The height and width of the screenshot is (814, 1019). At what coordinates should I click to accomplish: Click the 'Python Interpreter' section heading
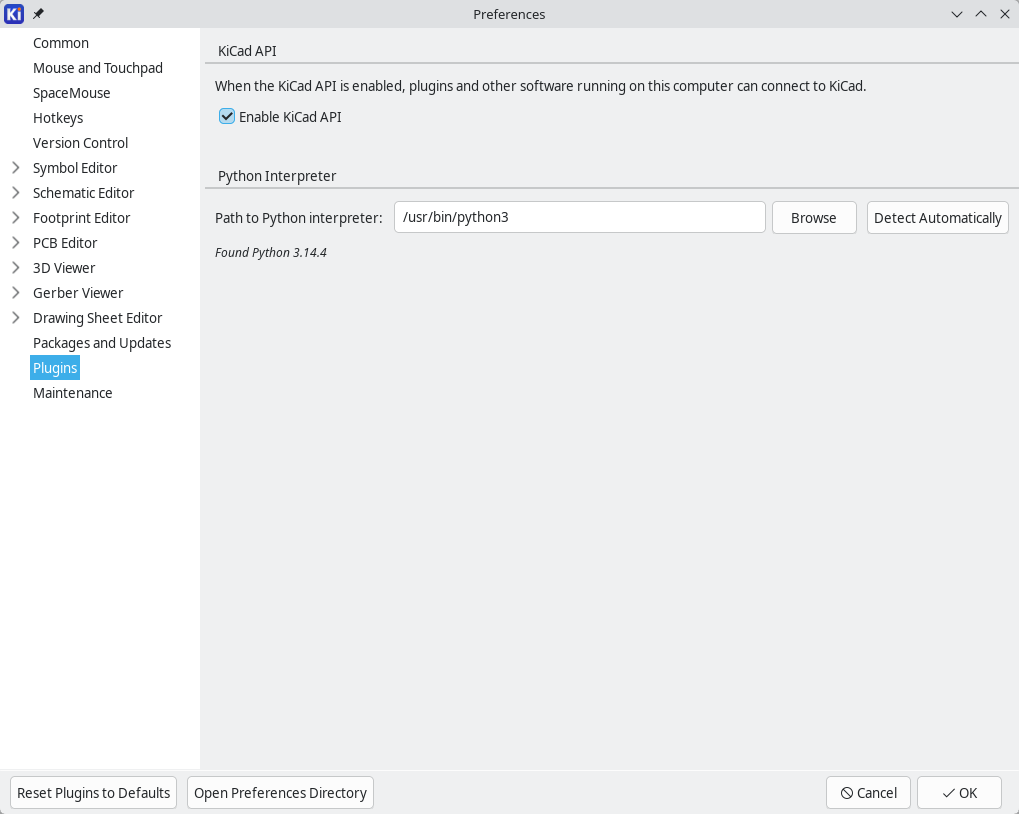point(277,176)
